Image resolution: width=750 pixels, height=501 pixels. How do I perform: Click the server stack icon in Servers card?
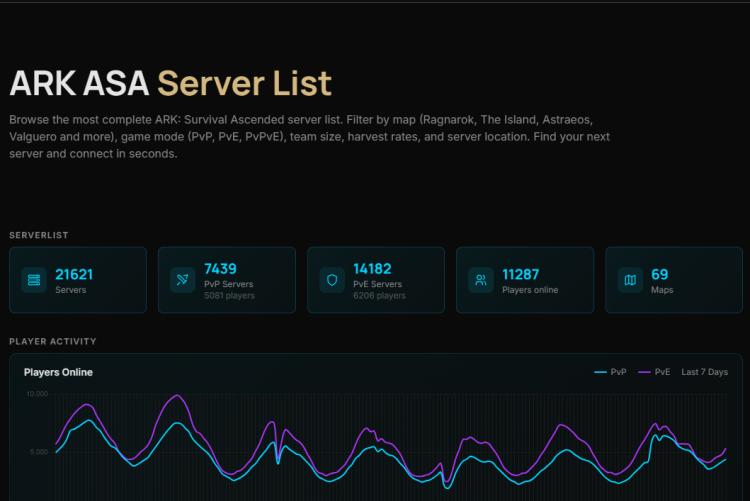pos(34,280)
